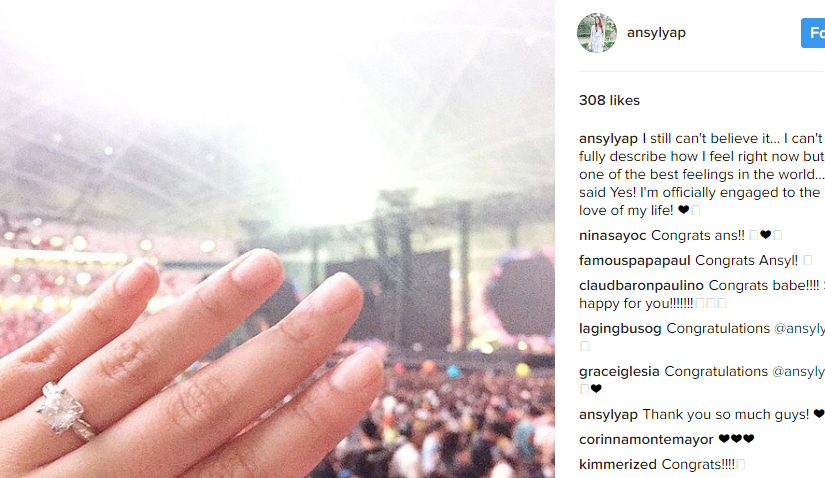Click the black heart emoji after caption
The image size is (825, 478).
pyautogui.click(x=683, y=210)
